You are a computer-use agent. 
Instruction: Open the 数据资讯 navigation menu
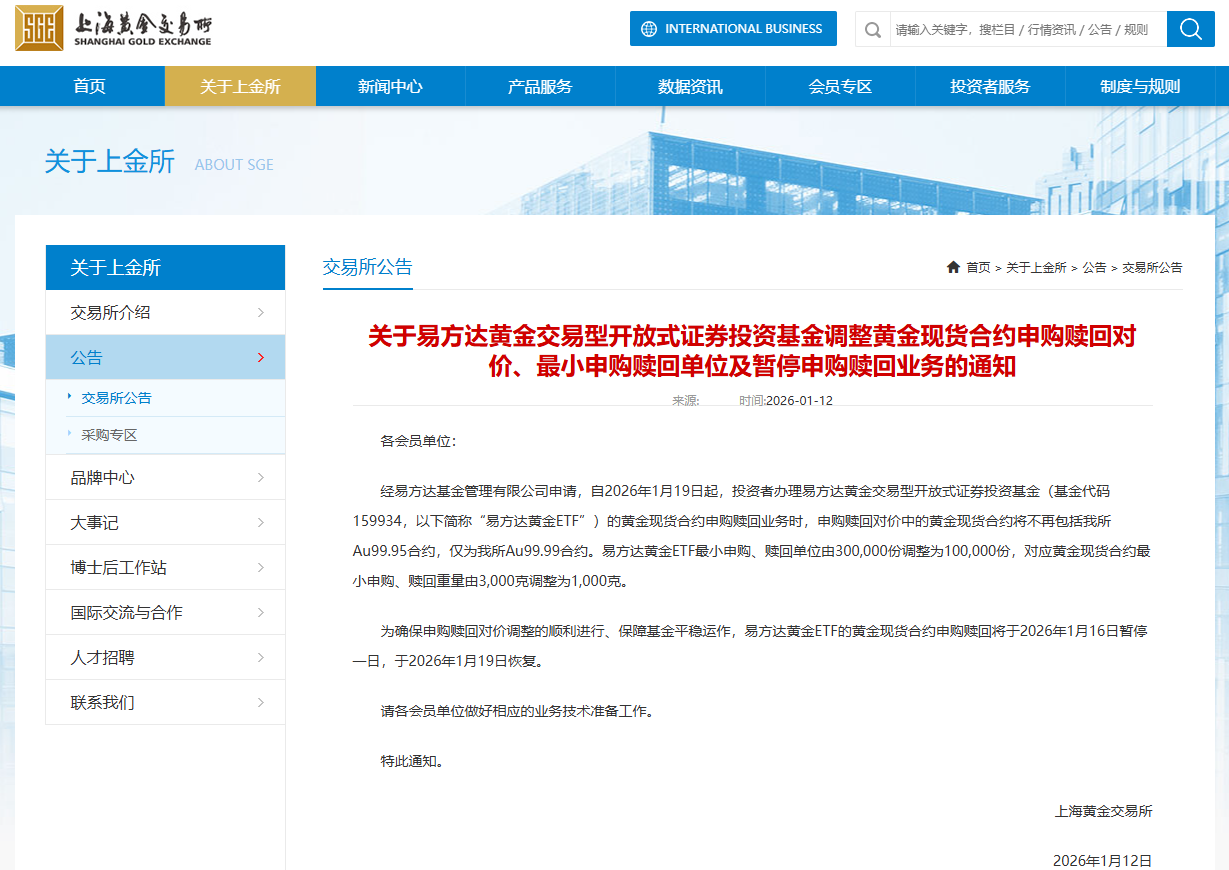[690, 86]
